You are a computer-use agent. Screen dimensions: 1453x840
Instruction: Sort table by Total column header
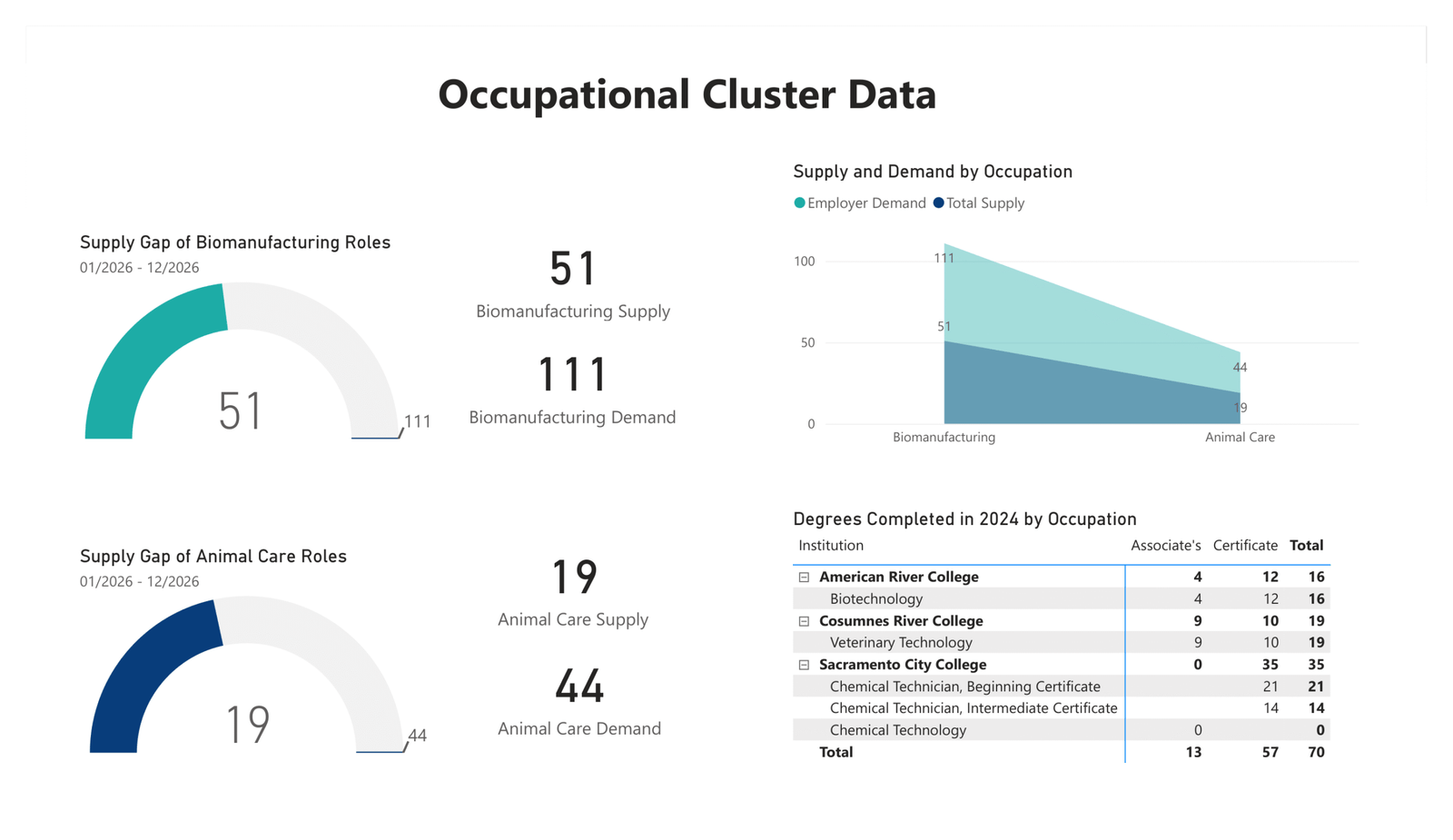1306,546
